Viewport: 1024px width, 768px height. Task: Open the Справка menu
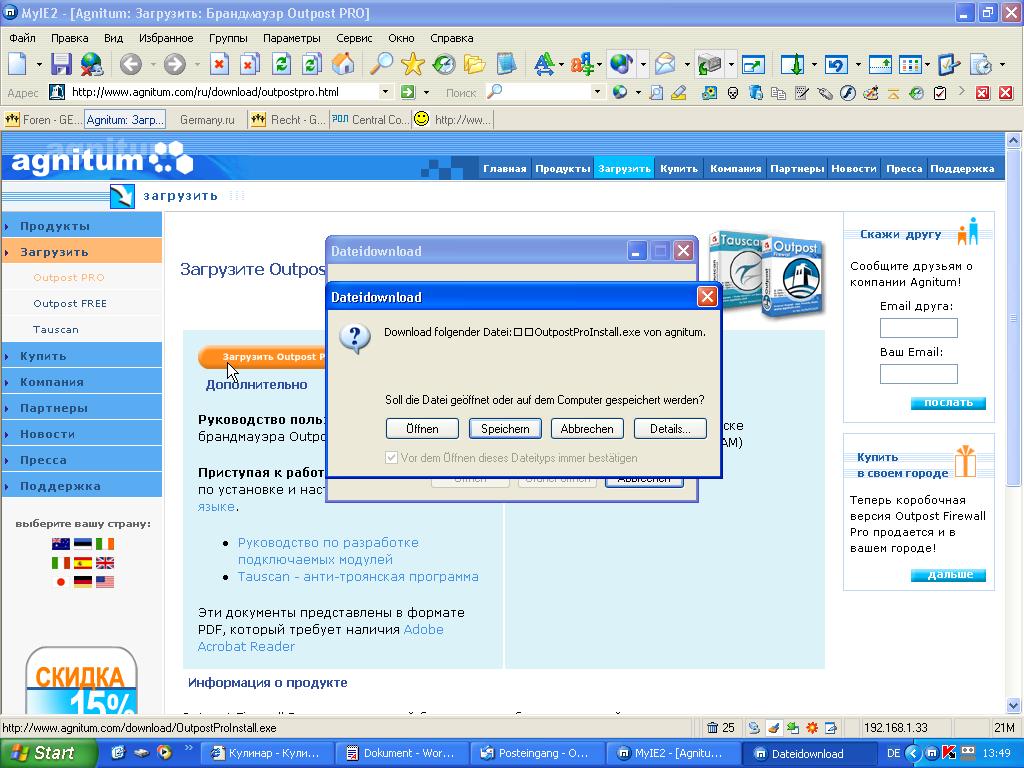point(451,38)
